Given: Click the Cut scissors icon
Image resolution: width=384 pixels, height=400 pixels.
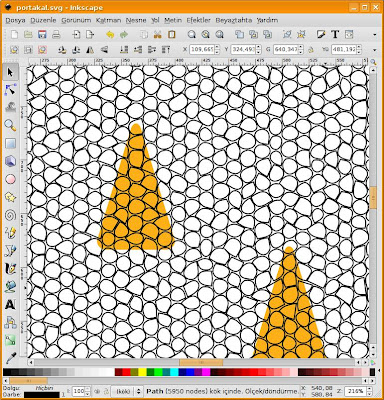Looking at the screenshot, I should coord(158,35).
